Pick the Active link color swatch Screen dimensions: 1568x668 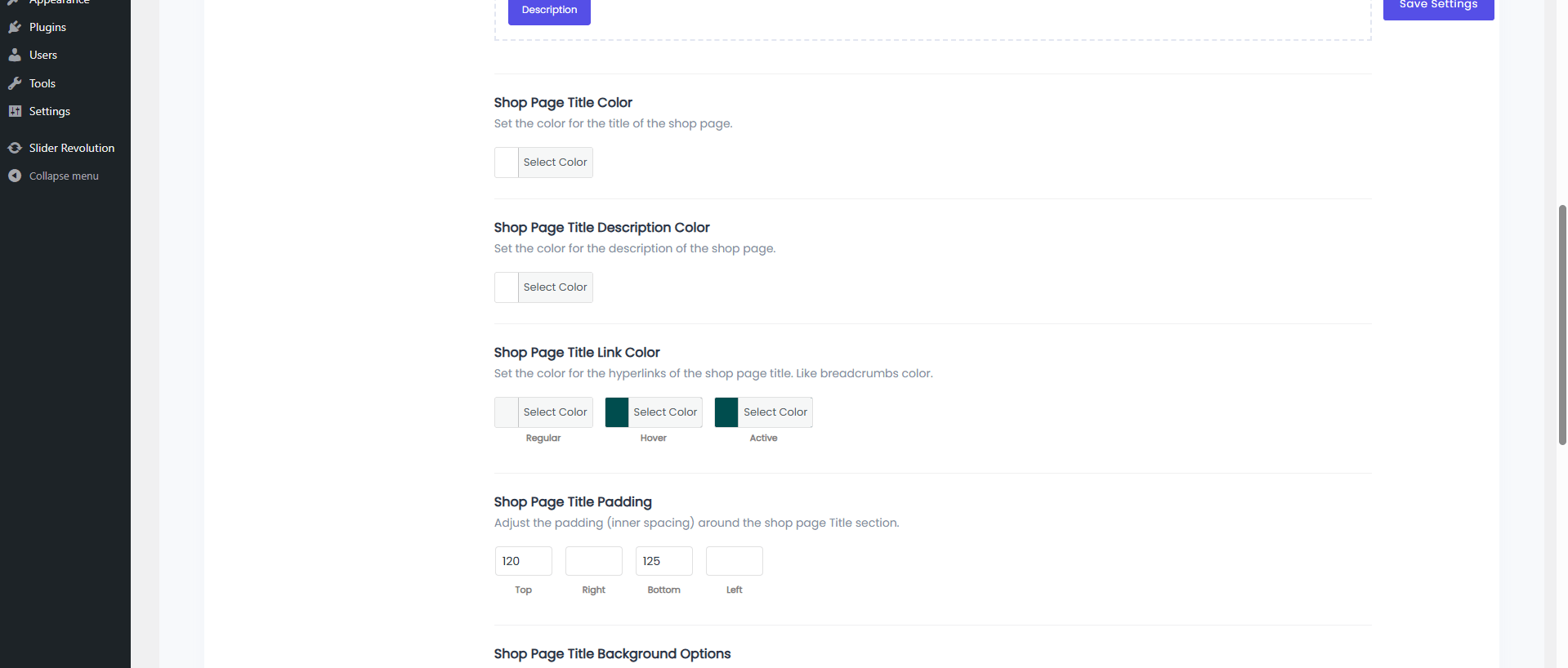click(x=726, y=412)
